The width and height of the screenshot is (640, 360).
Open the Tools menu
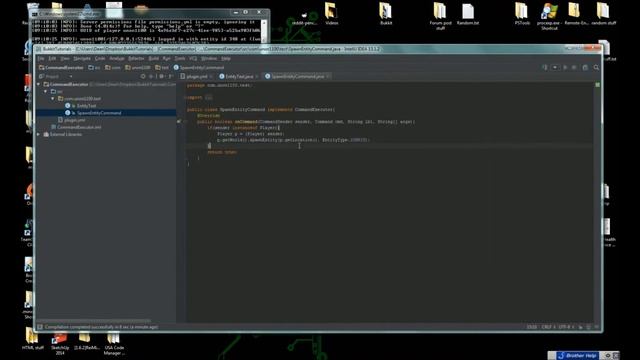tap(180, 58)
